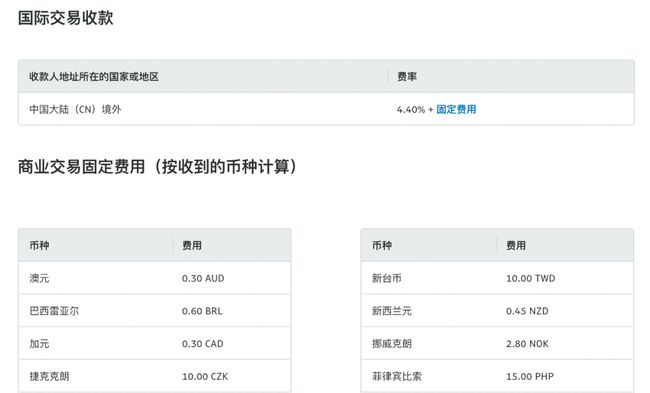This screenshot has height=393, width=650.
Task: Click the 费用 header in the left table
Action: pyautogui.click(x=192, y=245)
